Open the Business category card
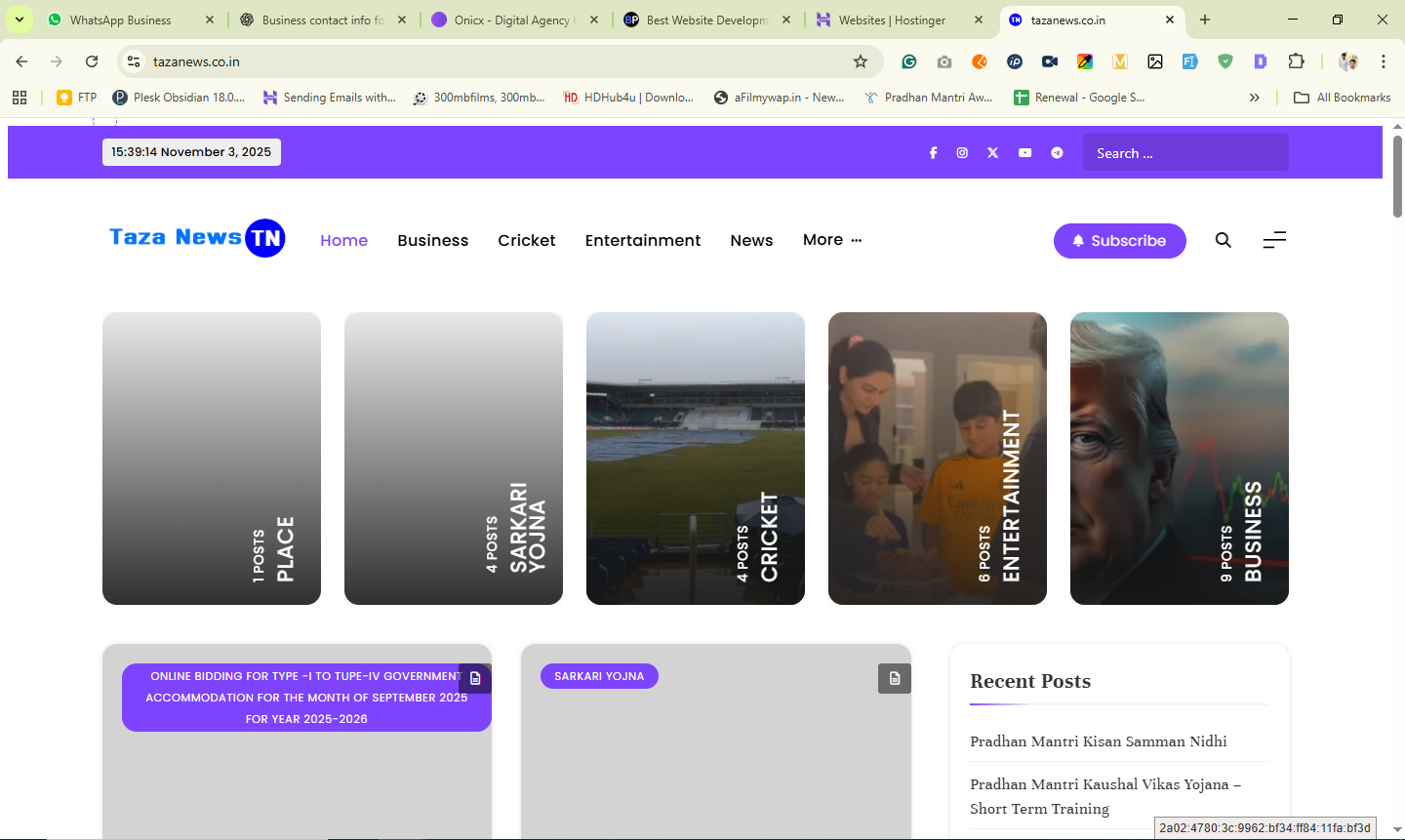 pos(1179,459)
